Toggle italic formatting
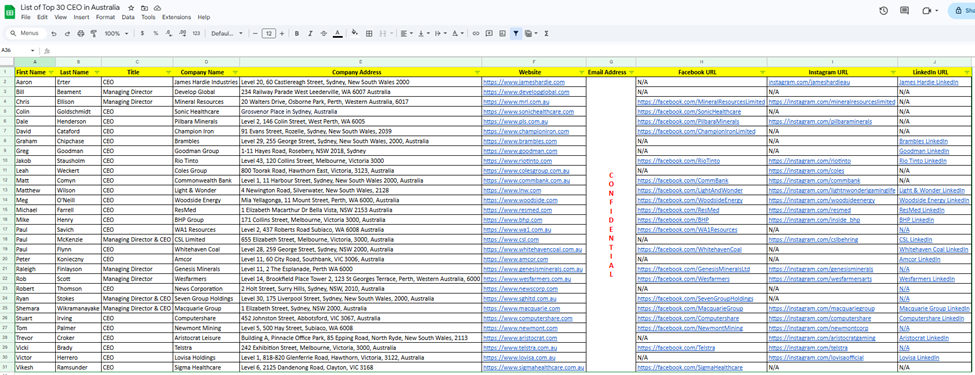Image resolution: width=975 pixels, height=375 pixels. [310, 33]
